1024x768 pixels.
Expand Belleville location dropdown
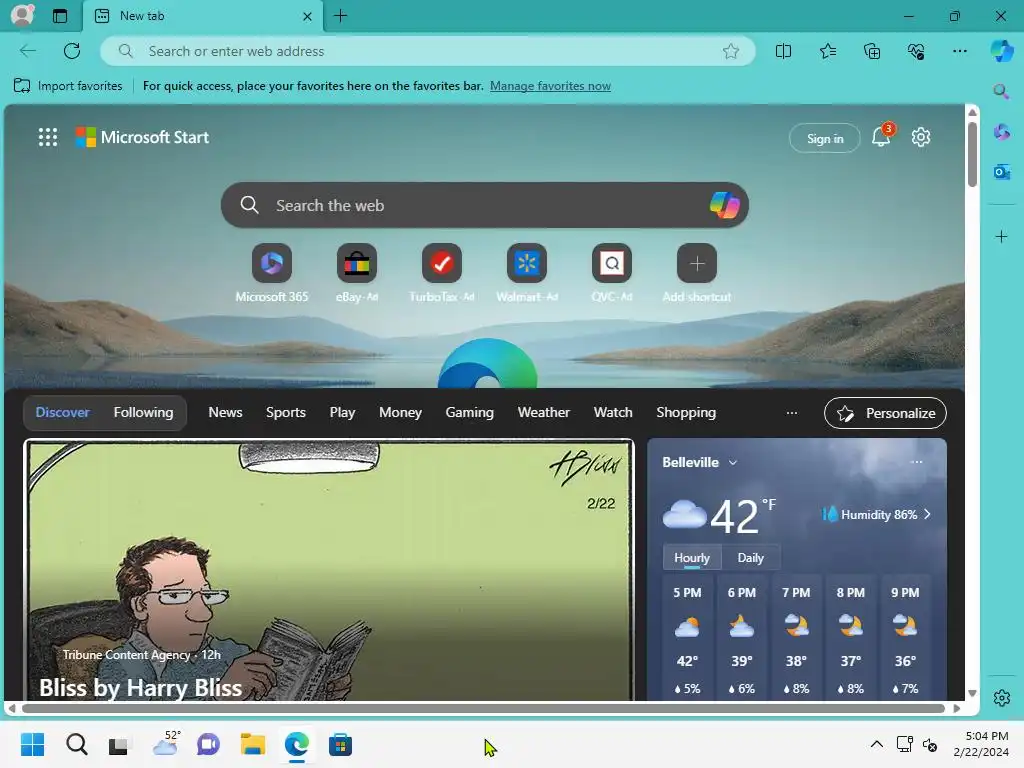click(733, 462)
